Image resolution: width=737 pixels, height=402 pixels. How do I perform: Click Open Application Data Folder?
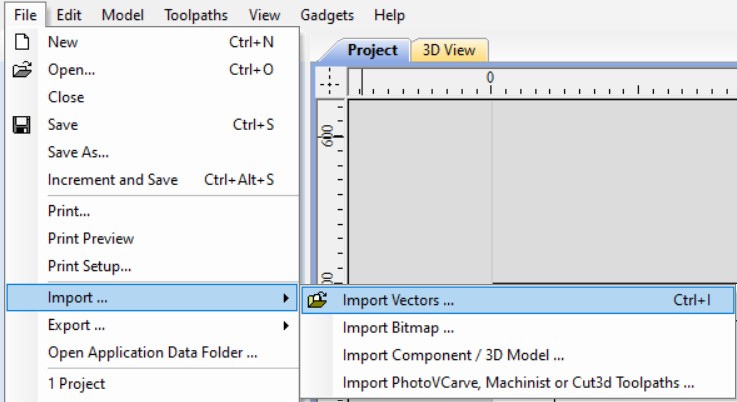tap(153, 352)
